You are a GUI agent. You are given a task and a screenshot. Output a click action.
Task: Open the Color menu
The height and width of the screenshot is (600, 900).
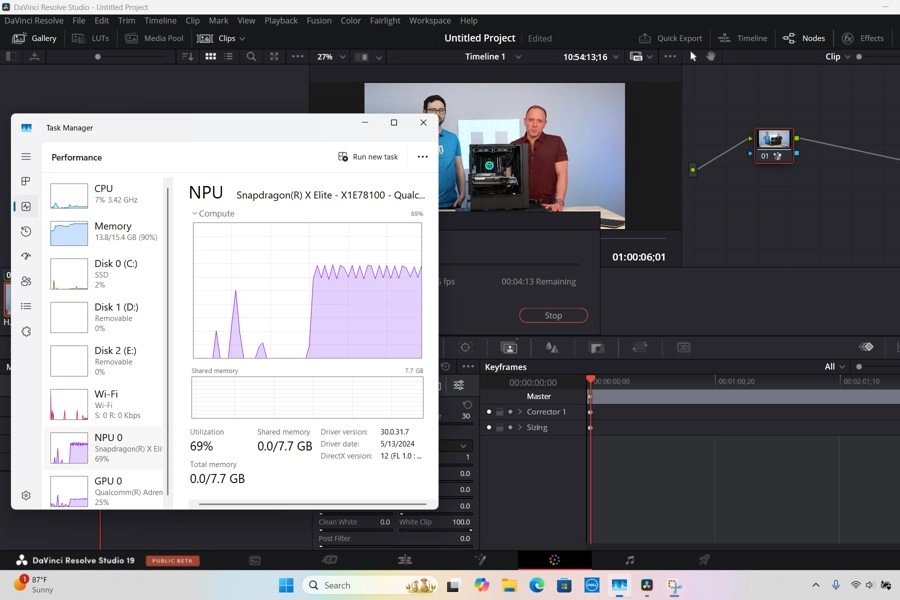coord(350,21)
